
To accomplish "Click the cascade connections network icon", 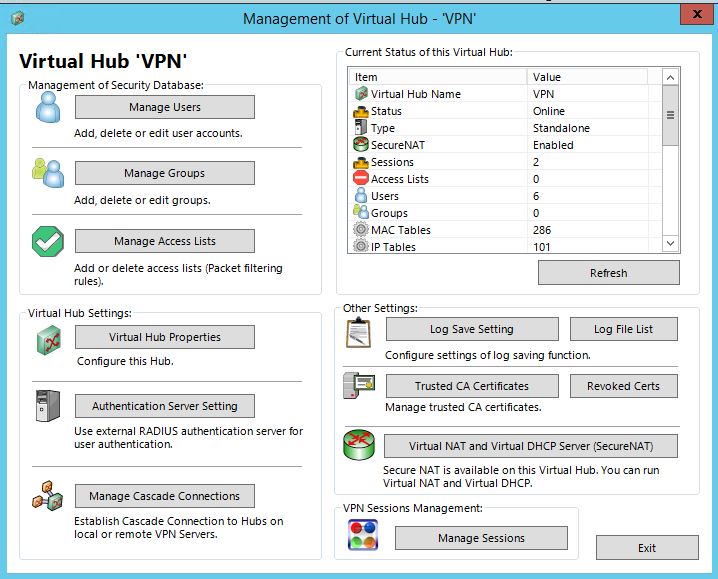I will coord(47,497).
